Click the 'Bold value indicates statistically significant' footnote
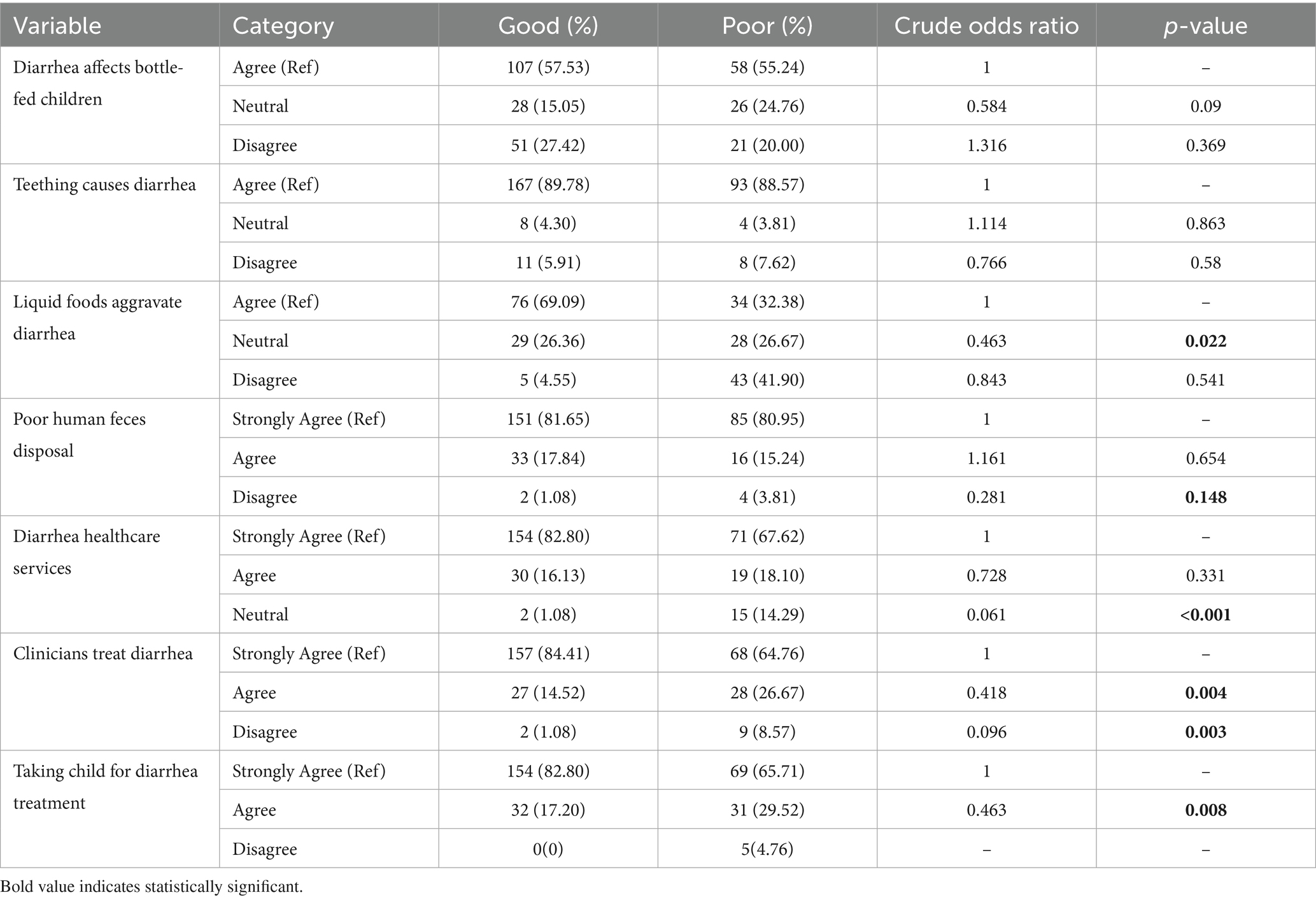The width and height of the screenshot is (1316, 902). pos(152,887)
